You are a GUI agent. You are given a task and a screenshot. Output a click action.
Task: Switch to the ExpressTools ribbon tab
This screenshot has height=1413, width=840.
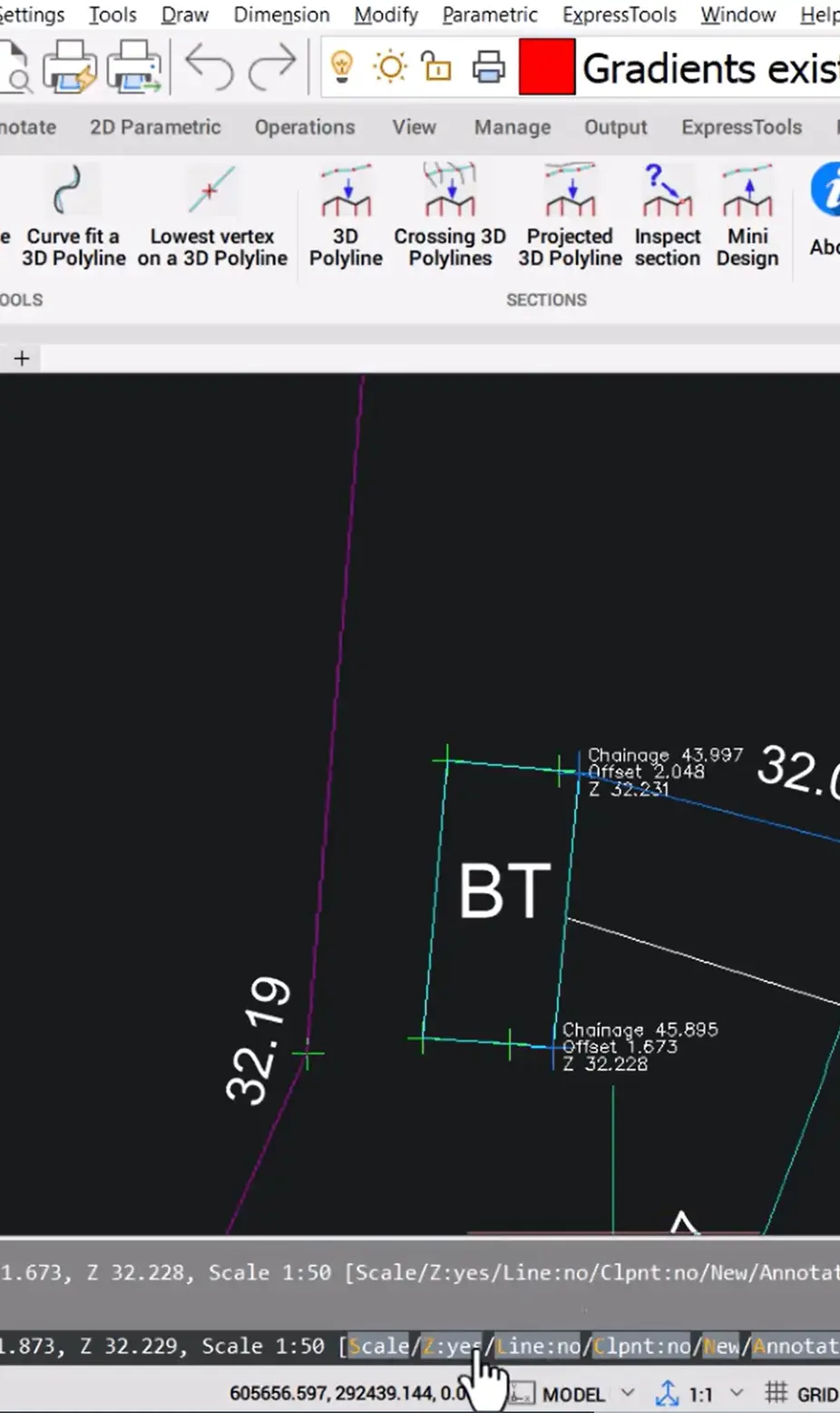pyautogui.click(x=742, y=127)
